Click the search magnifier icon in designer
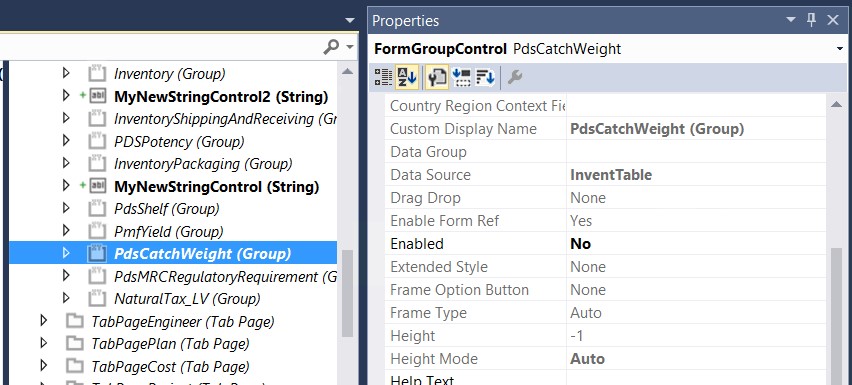Viewport: 852px width, 385px height. (x=330, y=47)
